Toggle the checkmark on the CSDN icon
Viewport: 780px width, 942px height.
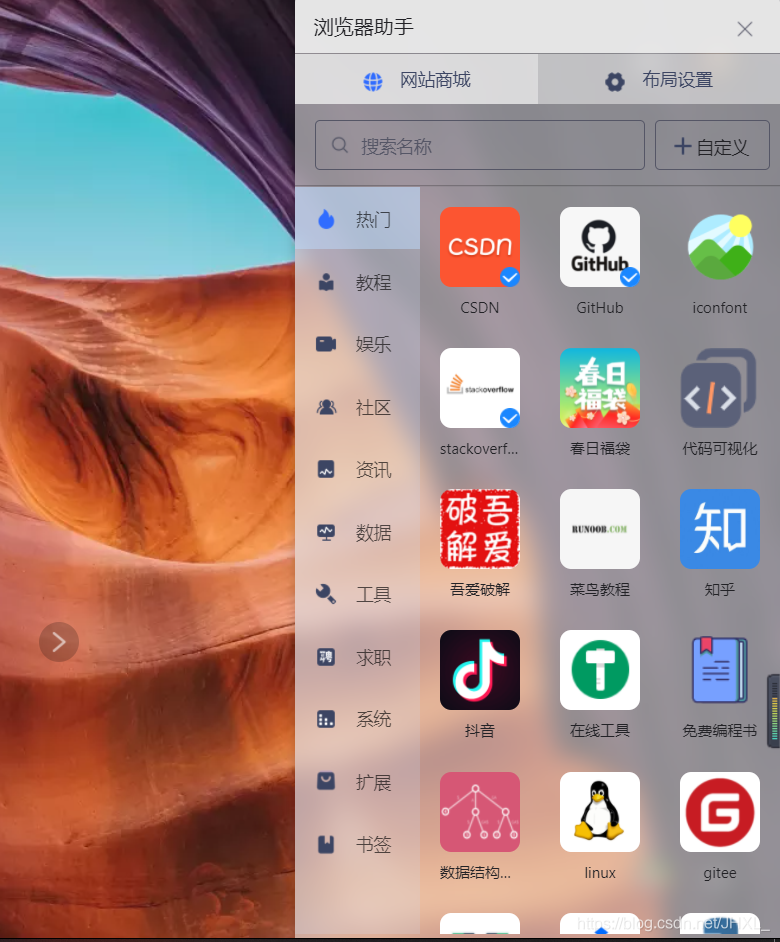[x=510, y=277]
